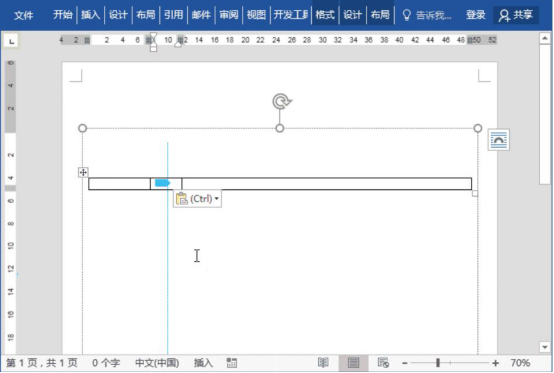Screen dimensions: 554x373
Task: Click the blue arrow shape in table cell
Action: point(163,183)
